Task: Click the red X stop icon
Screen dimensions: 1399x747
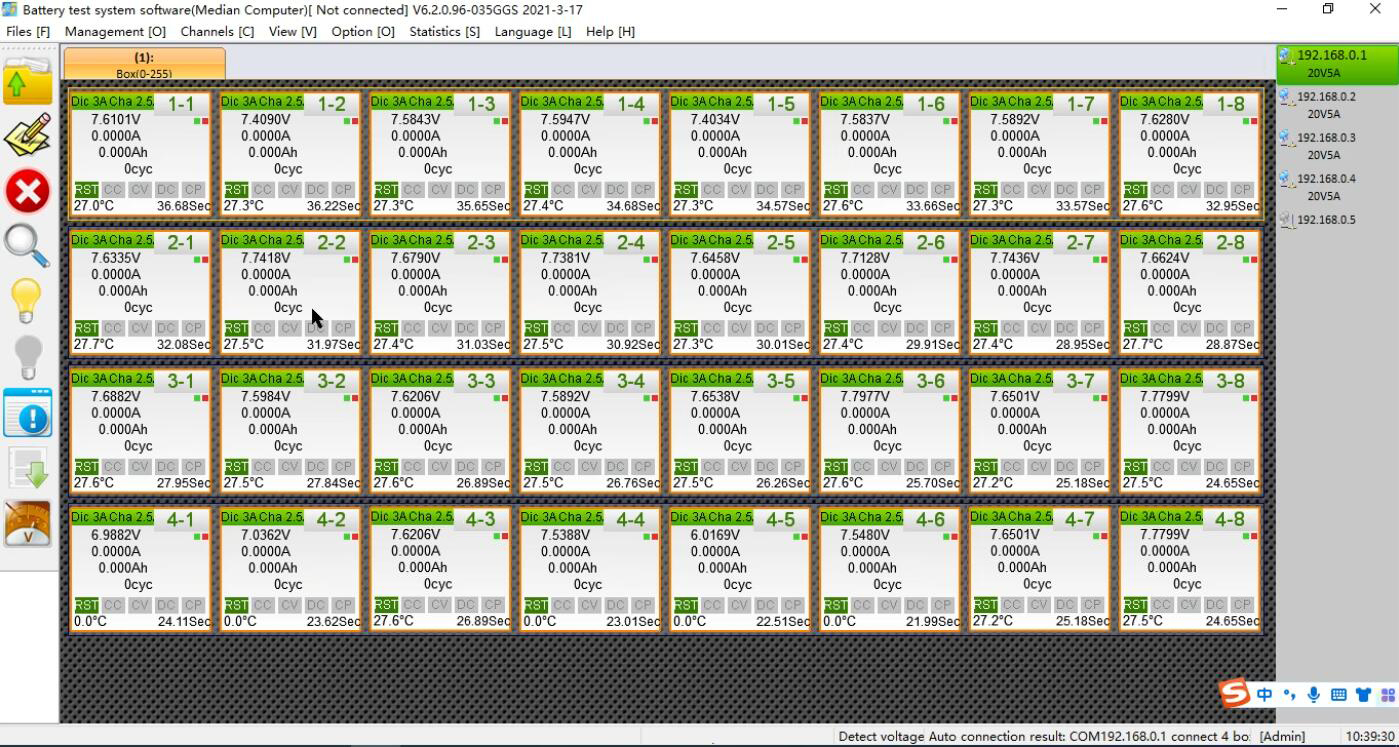Action: coord(28,190)
